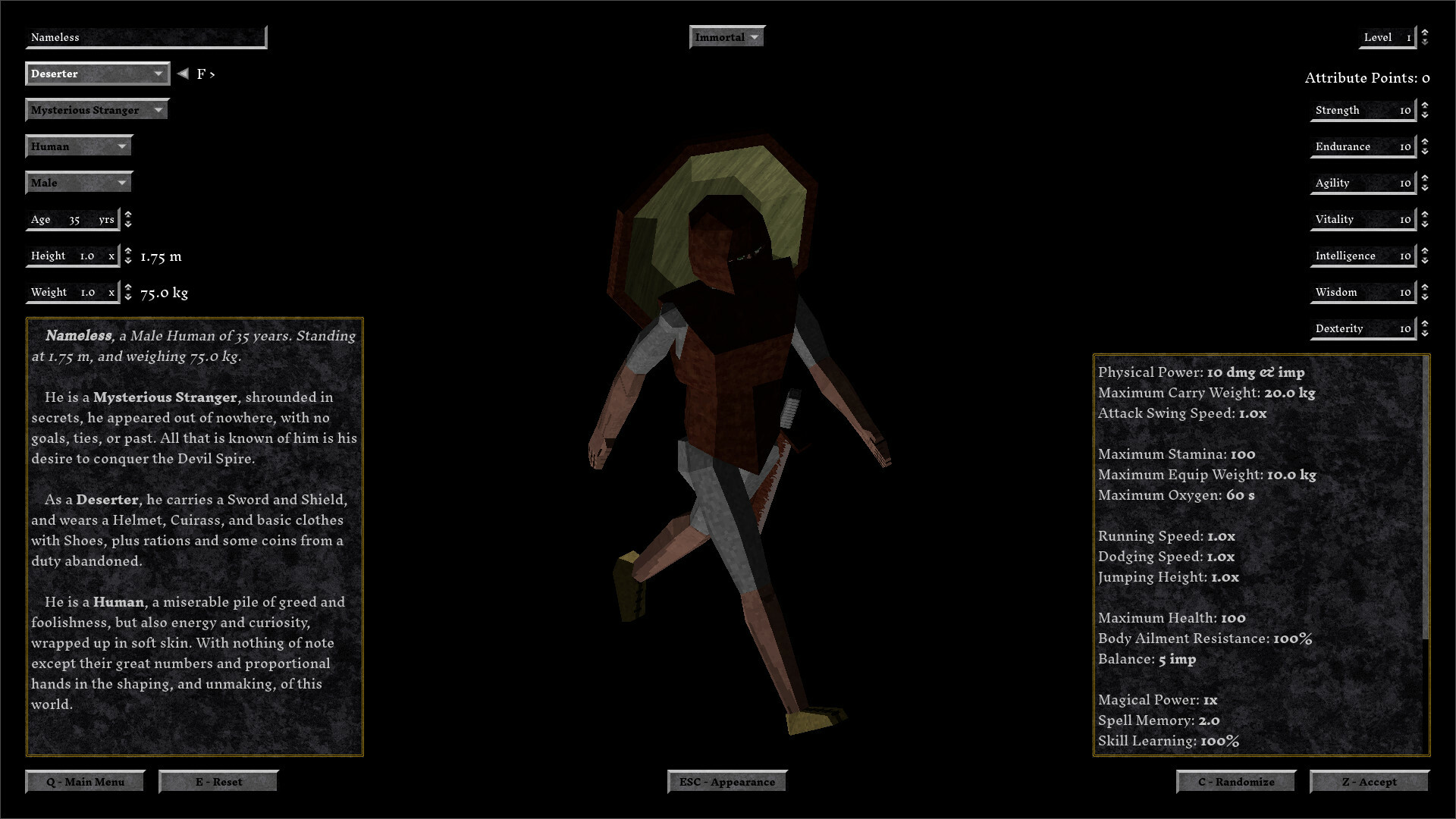The image size is (1456, 819).
Task: Edit the Nameless character name field
Action: click(x=144, y=36)
